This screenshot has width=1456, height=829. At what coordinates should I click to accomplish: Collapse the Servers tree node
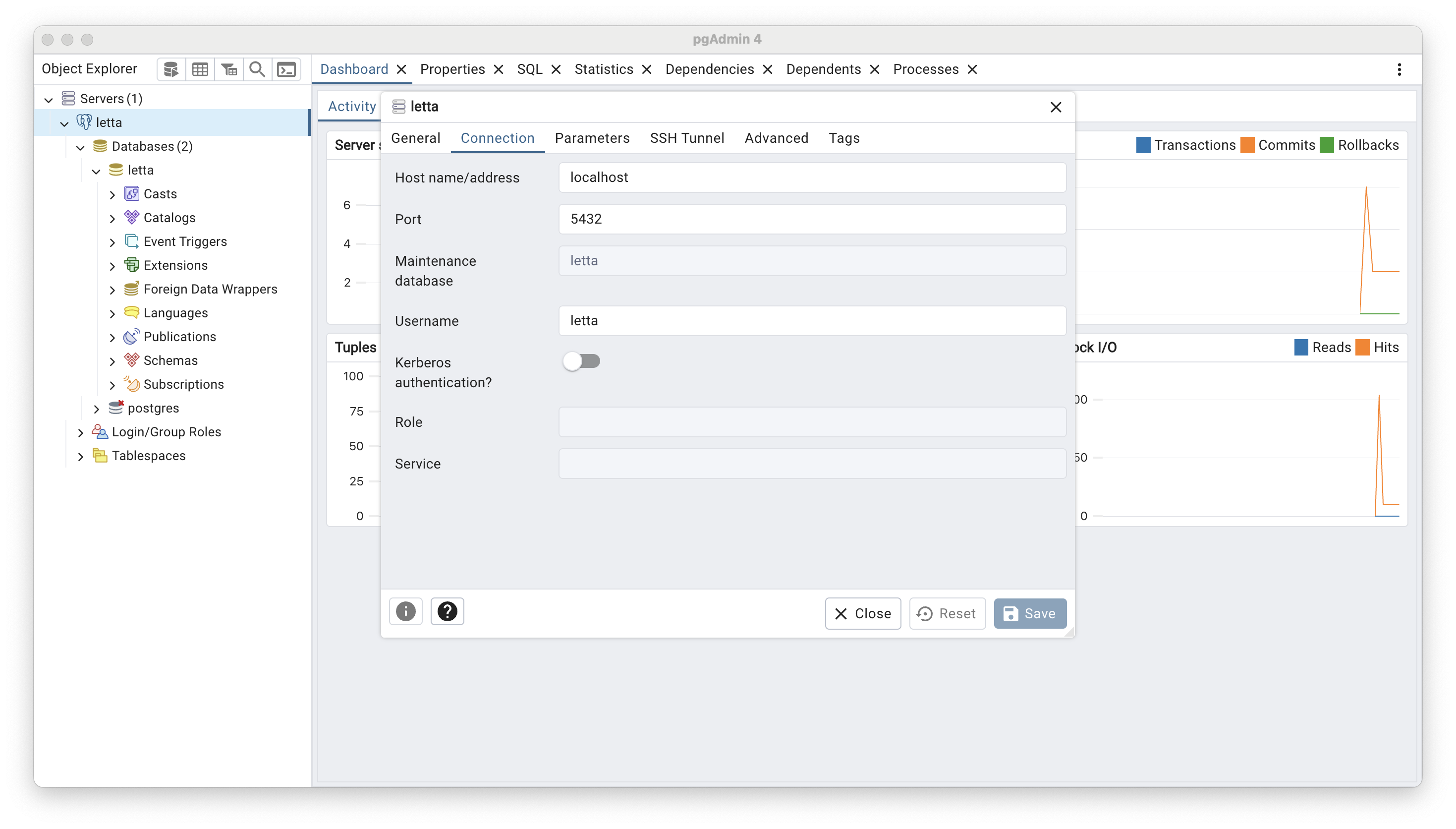(x=49, y=98)
